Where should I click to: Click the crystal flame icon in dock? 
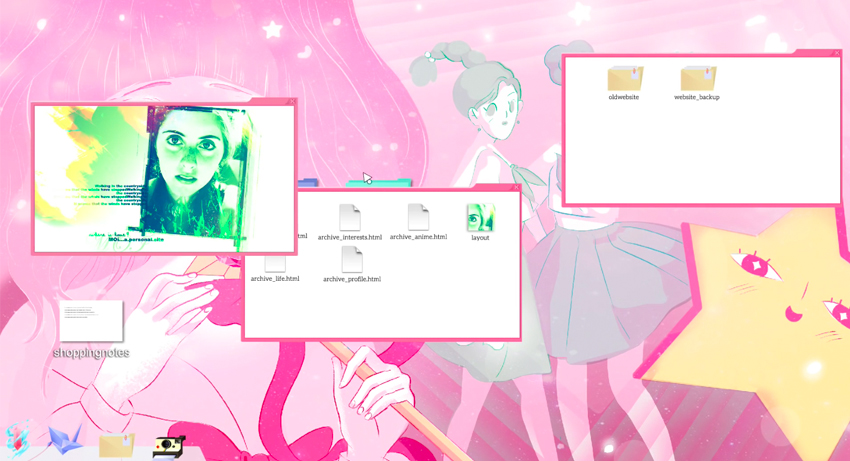click(x=20, y=439)
